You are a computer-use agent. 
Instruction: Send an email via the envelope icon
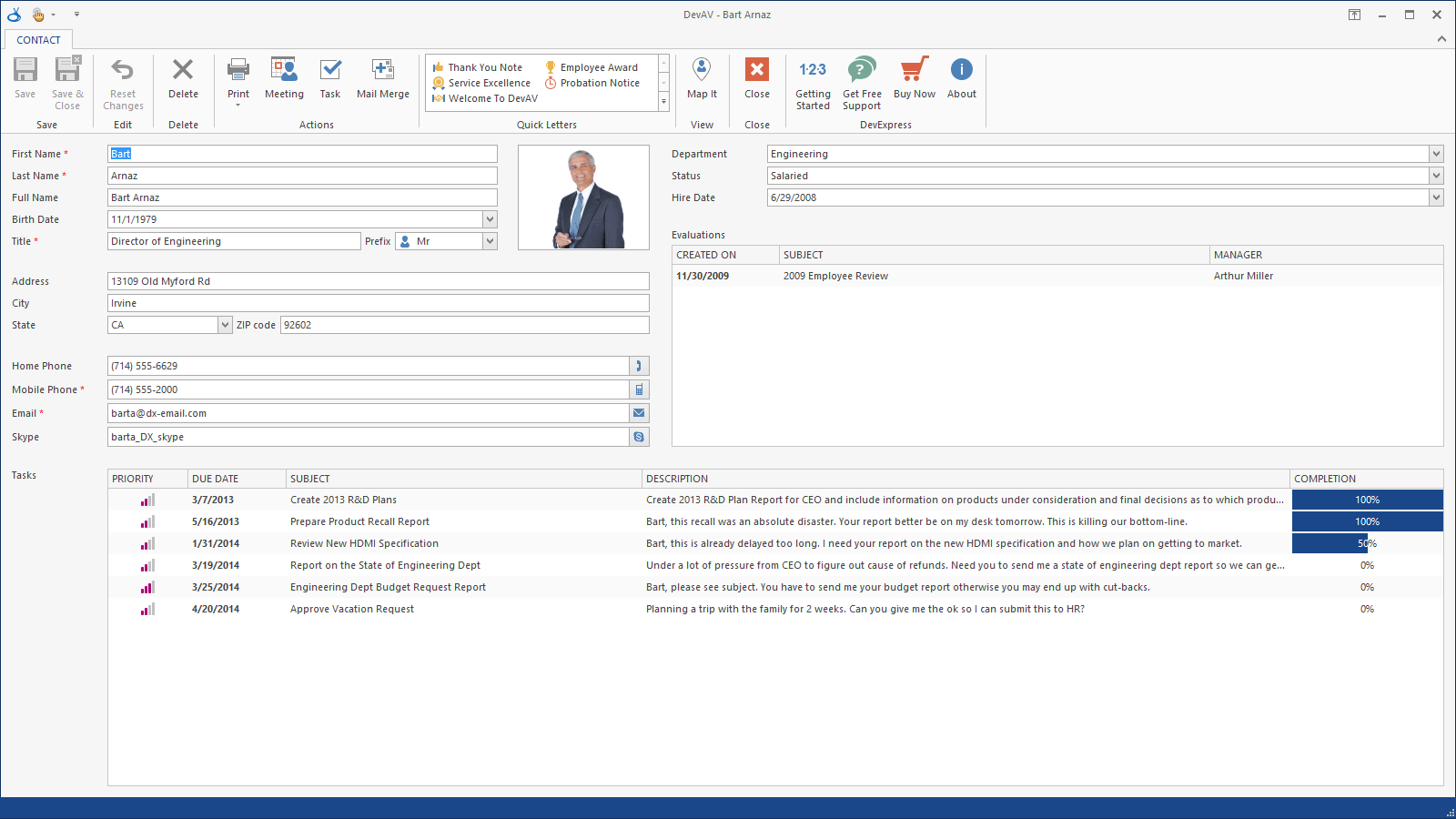click(x=639, y=413)
